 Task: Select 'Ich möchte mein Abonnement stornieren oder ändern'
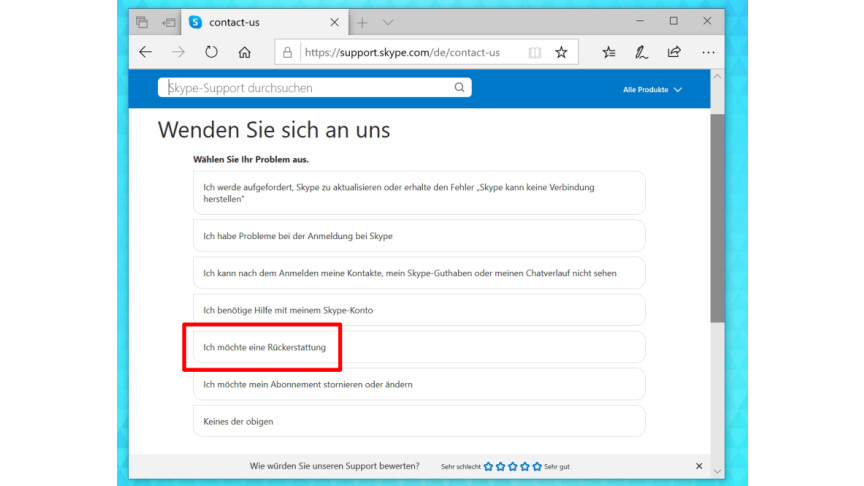click(x=419, y=384)
